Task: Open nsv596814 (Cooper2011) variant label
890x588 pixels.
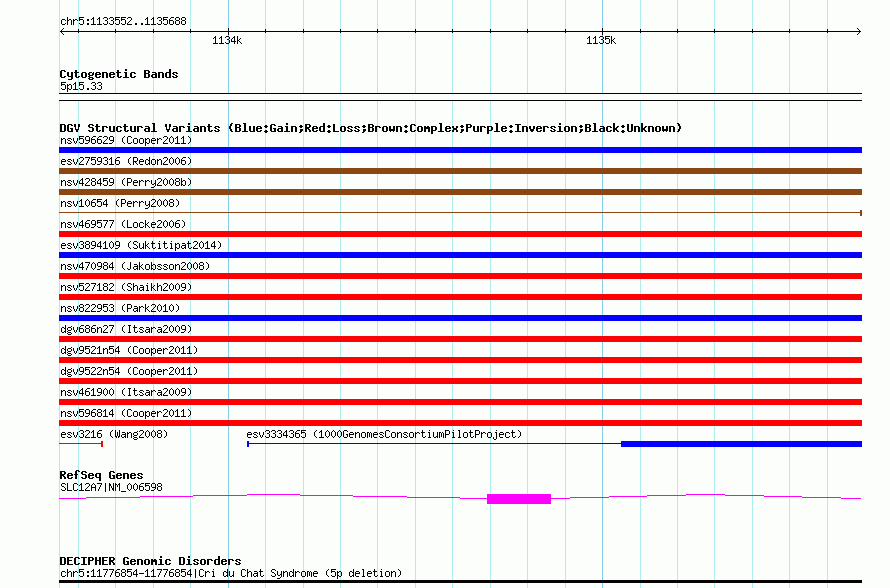Action: click(126, 413)
